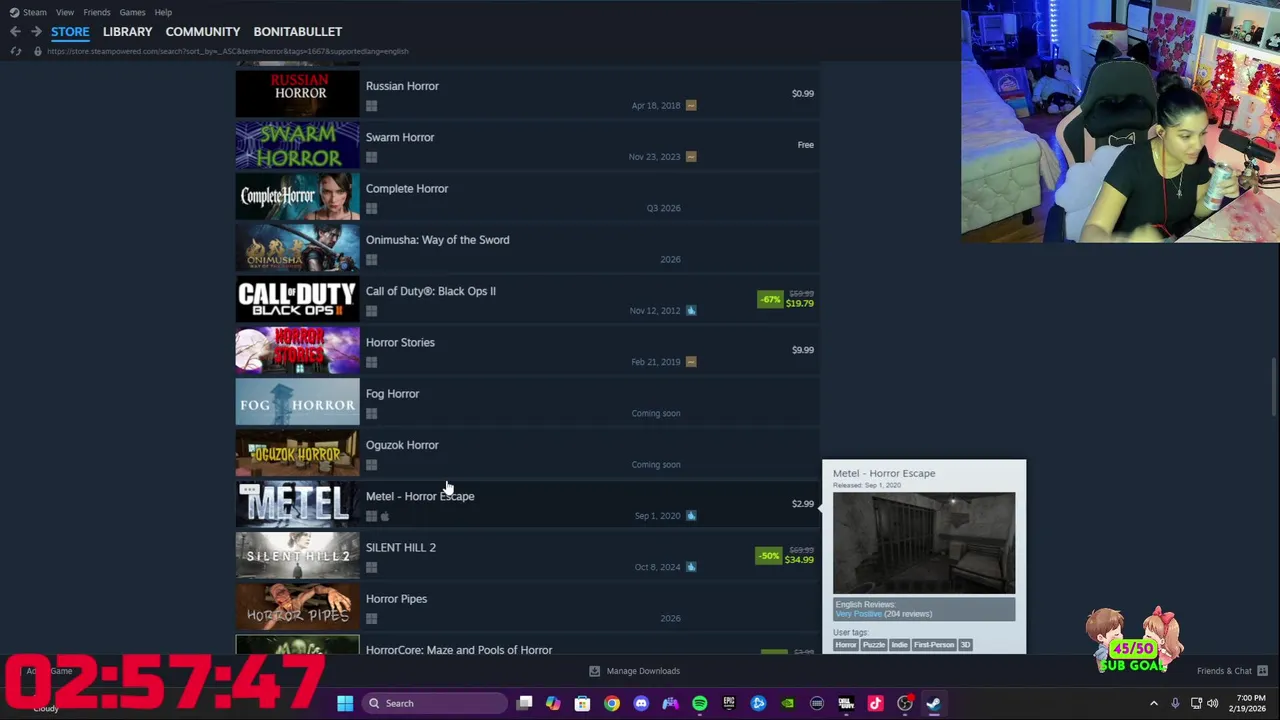Open the Horror Pipes game listing

tap(527, 607)
